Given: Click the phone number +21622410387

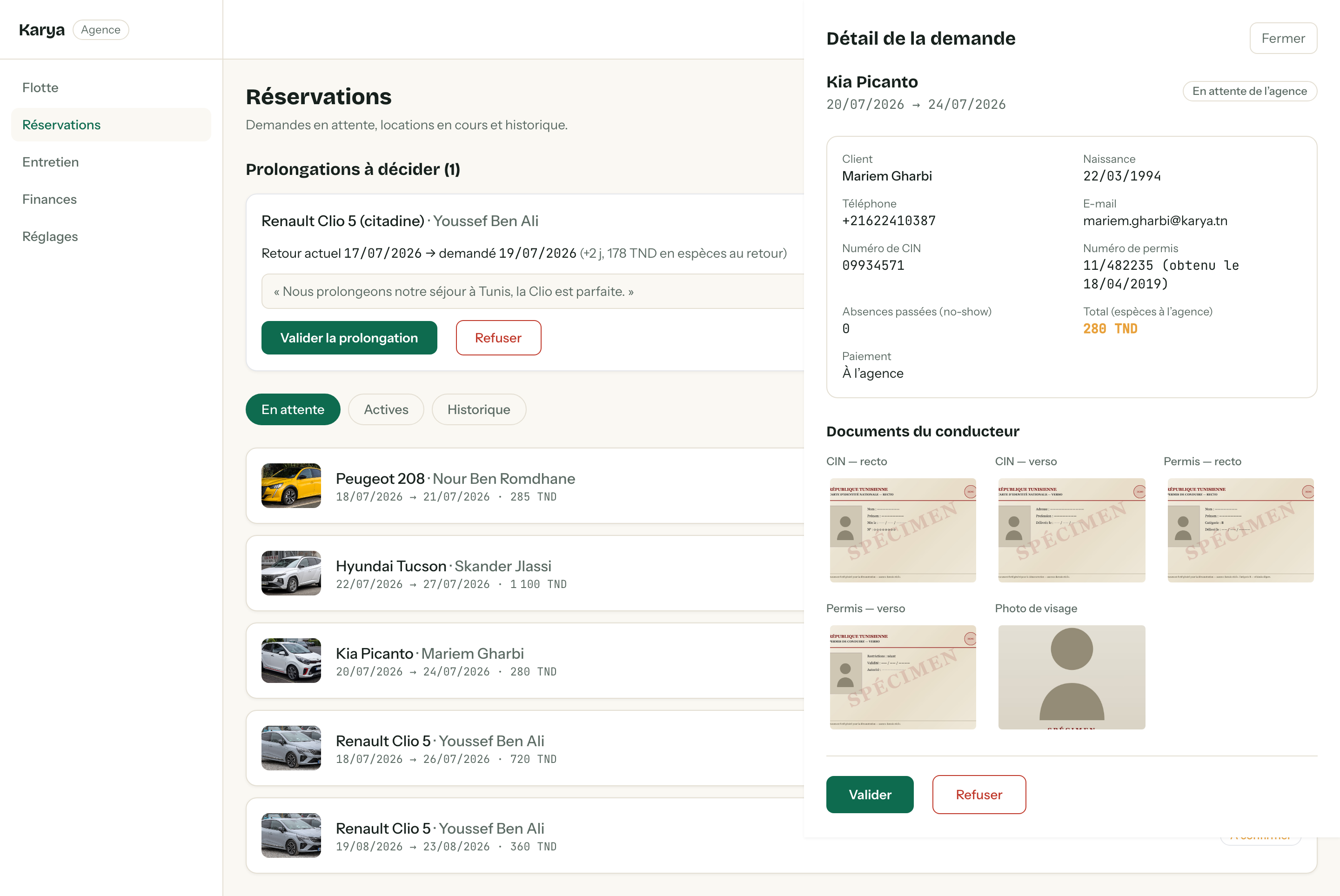Looking at the screenshot, I should pyautogui.click(x=889, y=221).
